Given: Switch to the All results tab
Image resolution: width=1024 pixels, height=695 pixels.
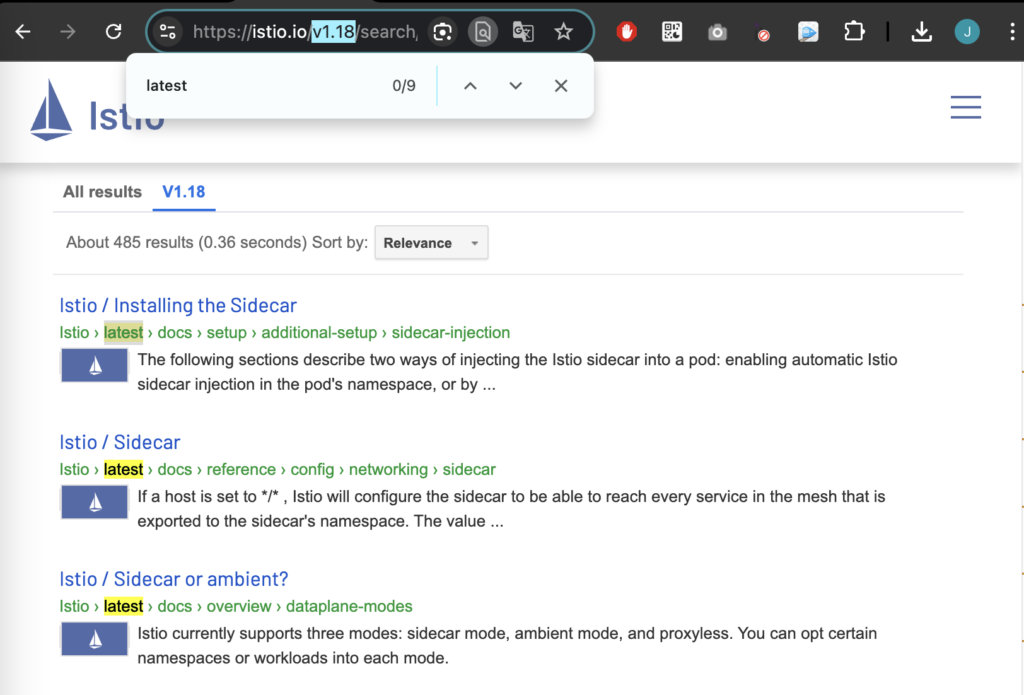Looking at the screenshot, I should click(103, 192).
